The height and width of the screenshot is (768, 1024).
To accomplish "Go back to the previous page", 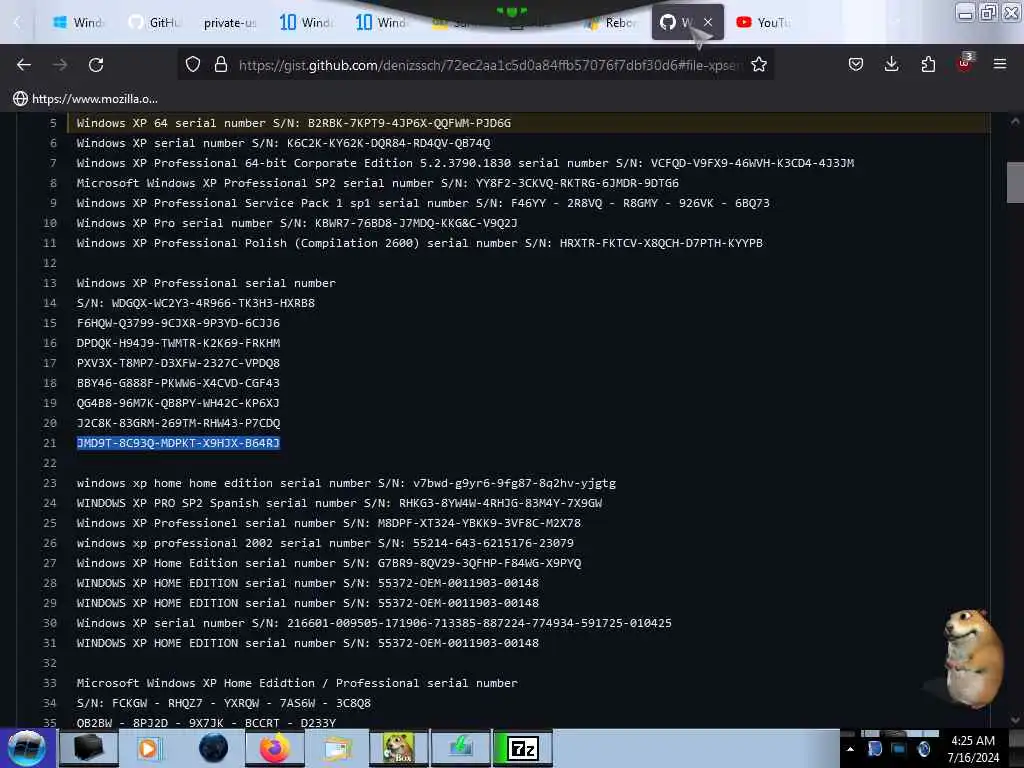I will (24, 65).
